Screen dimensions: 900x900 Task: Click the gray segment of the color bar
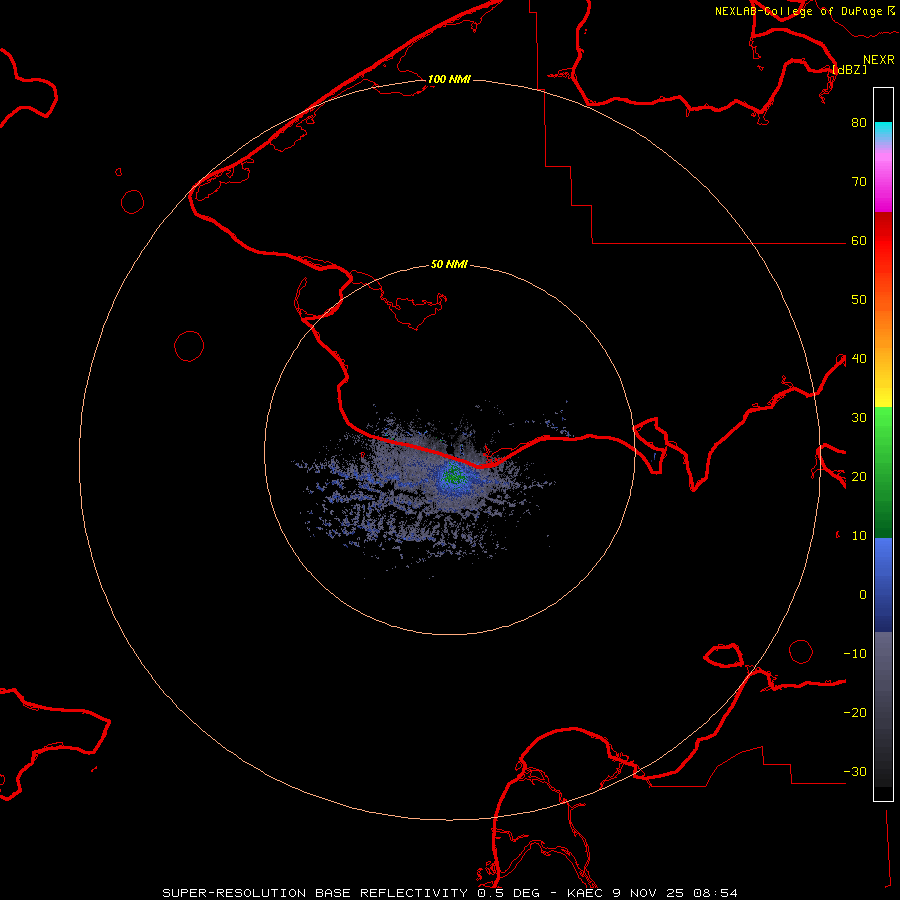point(883,709)
